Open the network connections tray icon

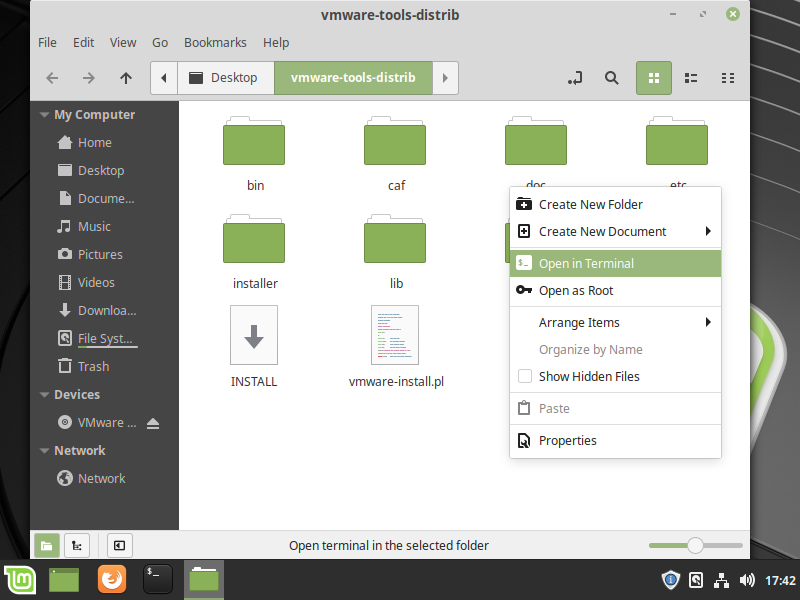tap(721, 581)
